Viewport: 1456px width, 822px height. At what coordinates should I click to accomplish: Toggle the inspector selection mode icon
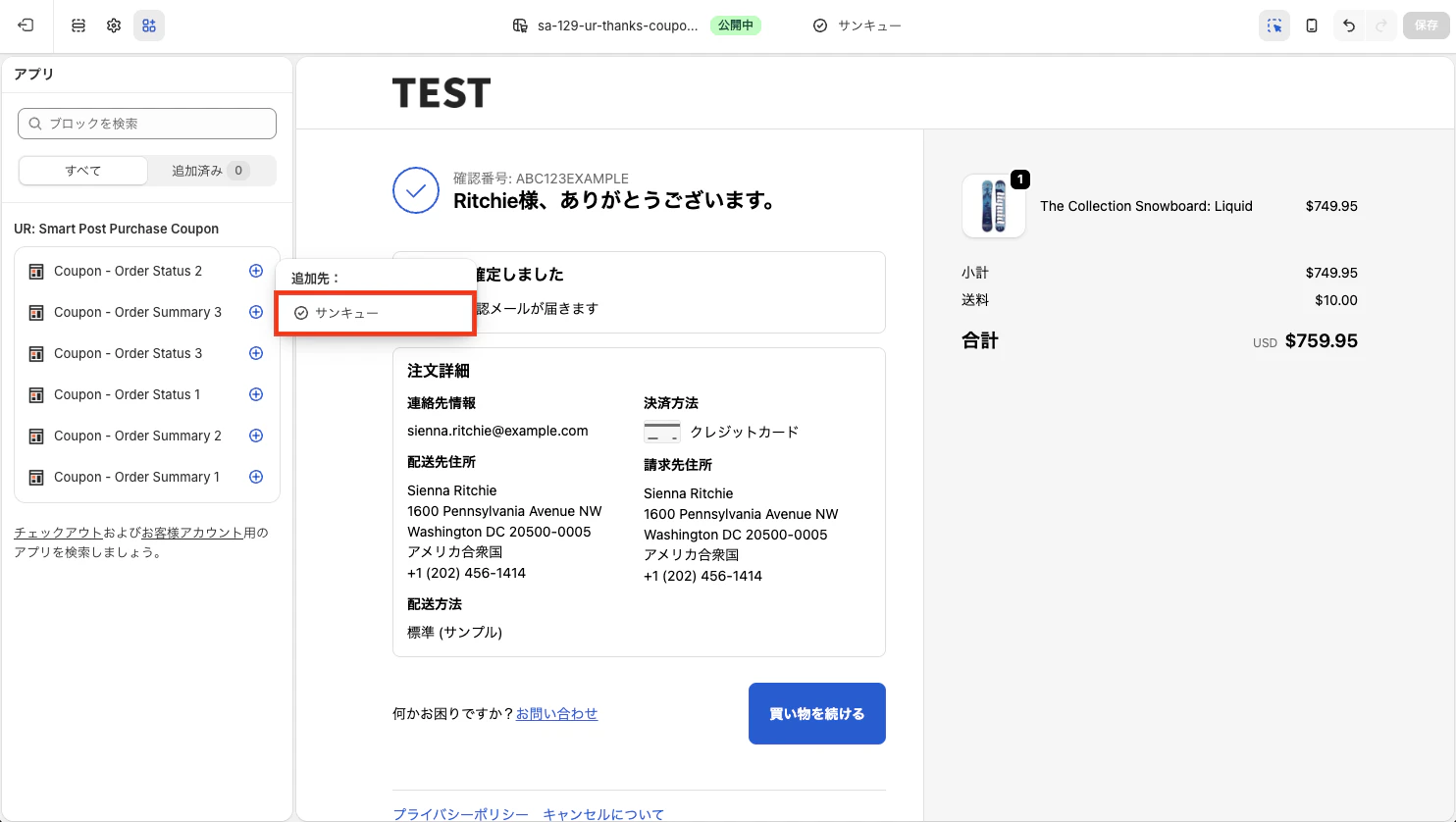pyautogui.click(x=1274, y=26)
